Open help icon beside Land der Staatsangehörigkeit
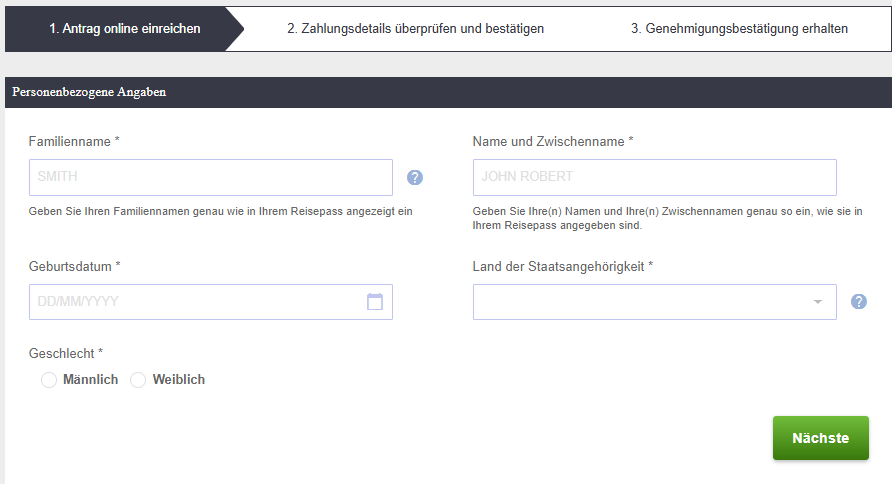 pyautogui.click(x=858, y=301)
